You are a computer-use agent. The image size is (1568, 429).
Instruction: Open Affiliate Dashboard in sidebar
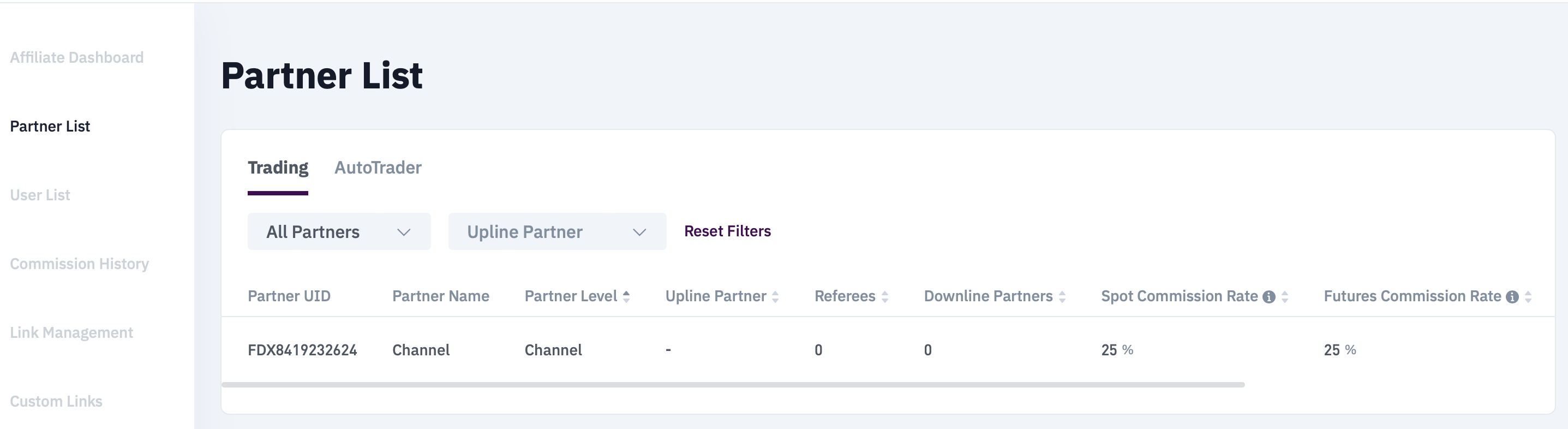pos(77,58)
